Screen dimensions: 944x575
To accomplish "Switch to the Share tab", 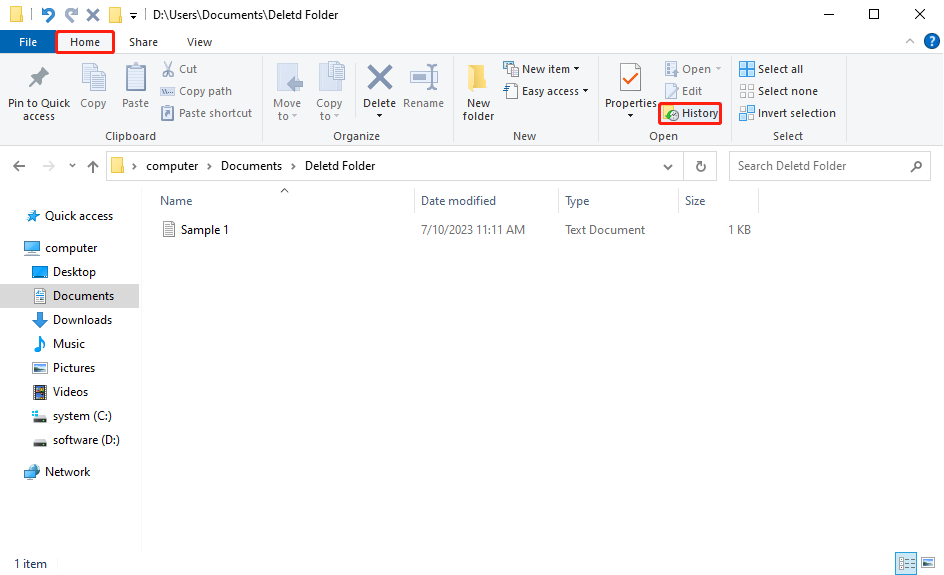I will 143,42.
